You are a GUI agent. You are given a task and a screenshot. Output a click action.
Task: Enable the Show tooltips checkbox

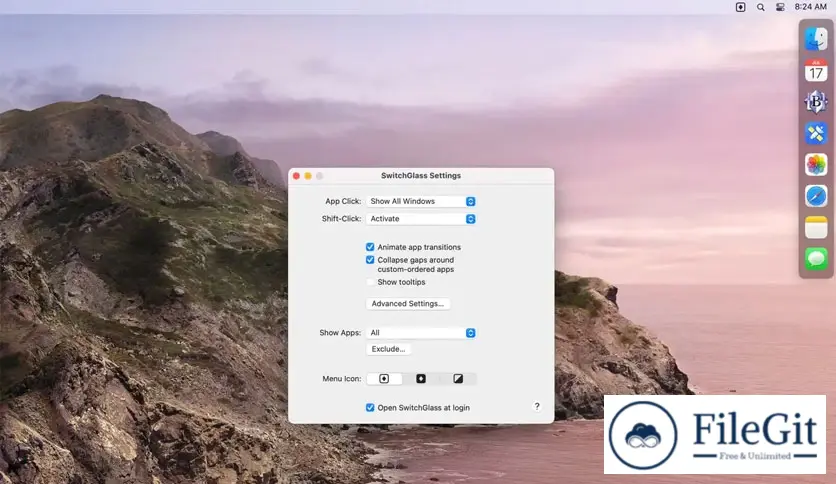[370, 282]
